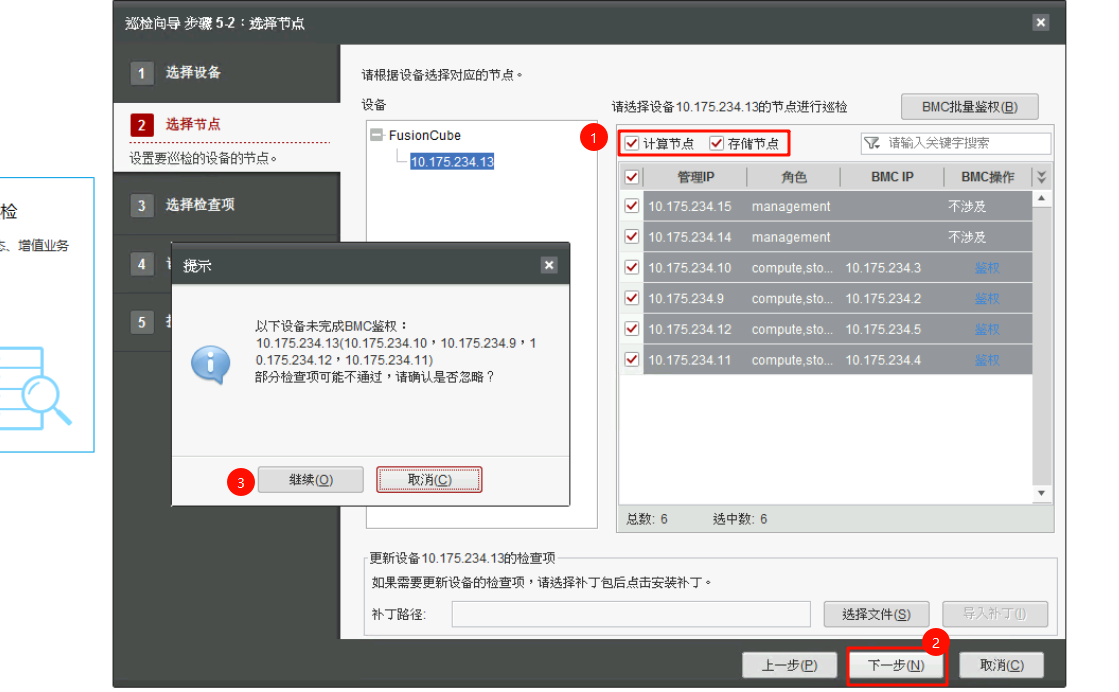Select tree item 10.175.234.13

[452, 162]
